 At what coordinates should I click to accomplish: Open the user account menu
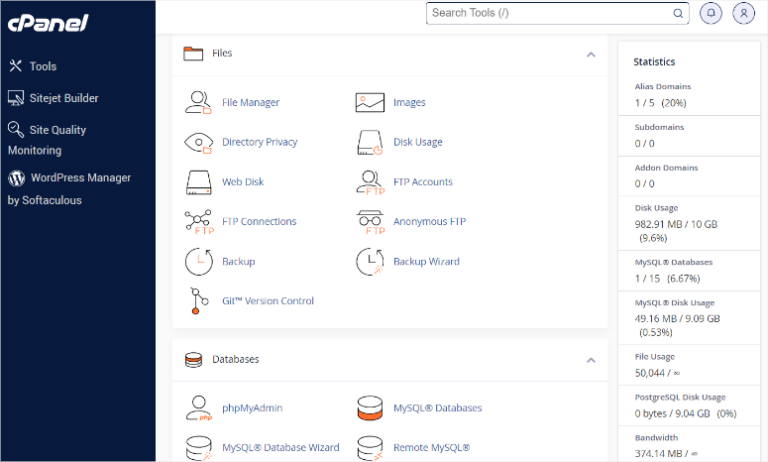[x=743, y=13]
